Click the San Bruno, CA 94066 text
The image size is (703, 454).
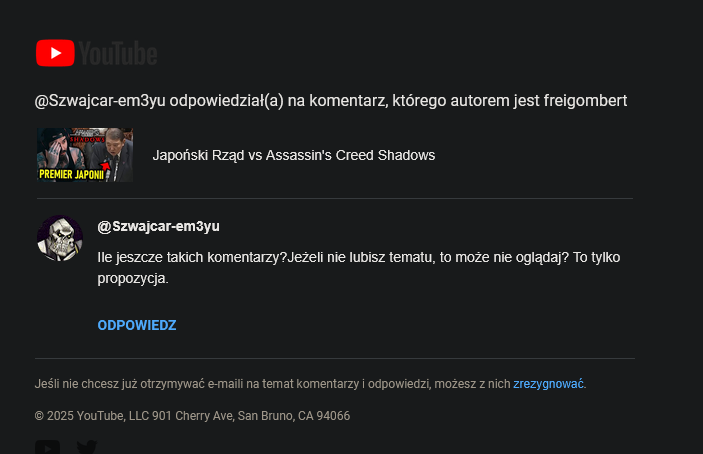pos(293,416)
